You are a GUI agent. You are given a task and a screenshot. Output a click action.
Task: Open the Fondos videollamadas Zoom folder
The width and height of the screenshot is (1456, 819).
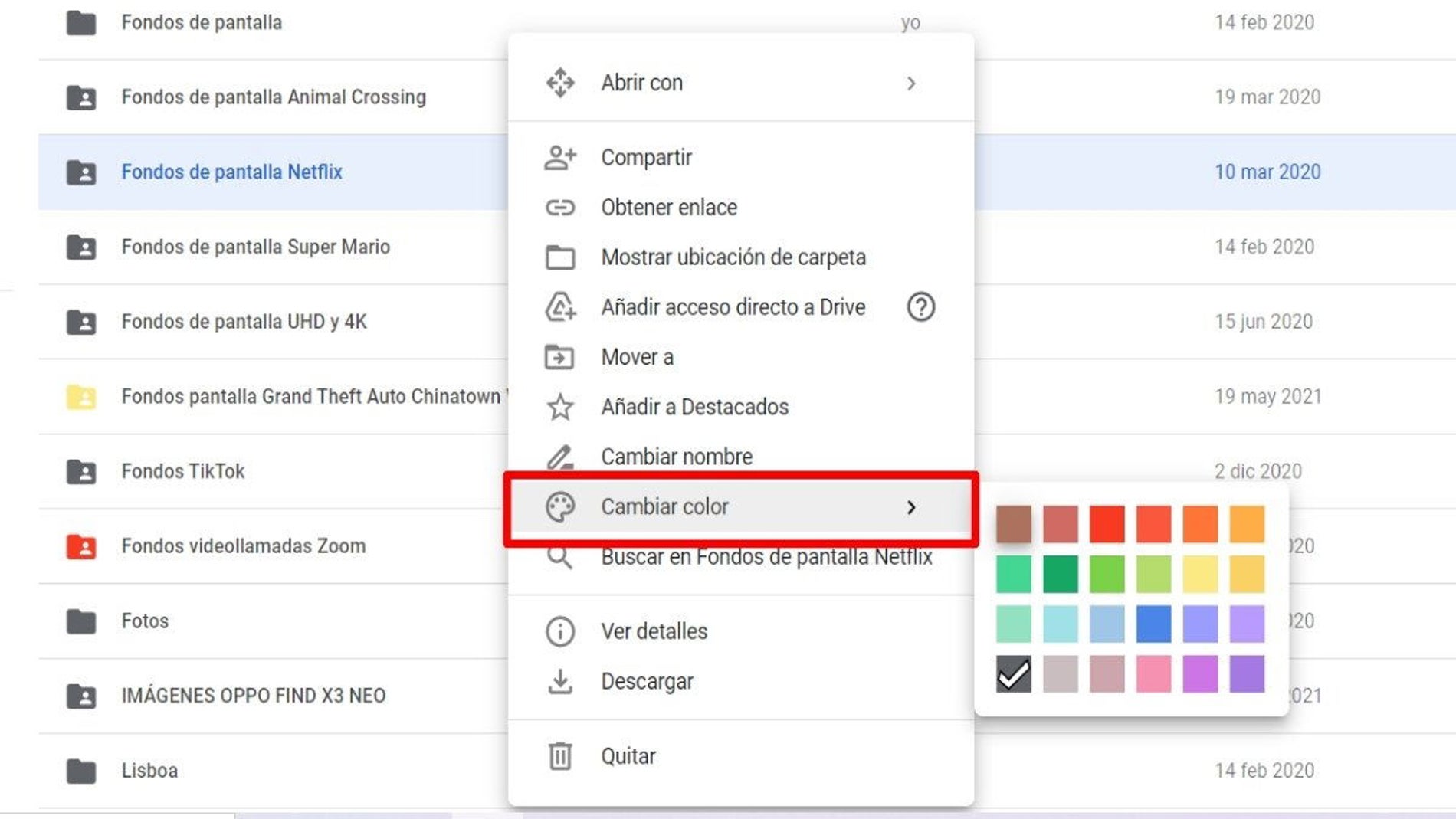pos(243,546)
